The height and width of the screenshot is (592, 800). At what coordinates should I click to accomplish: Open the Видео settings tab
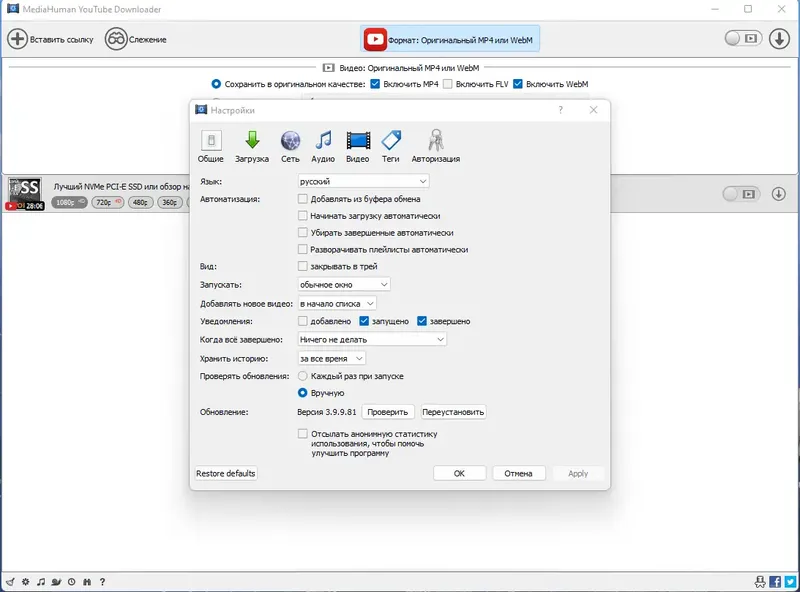[x=358, y=146]
